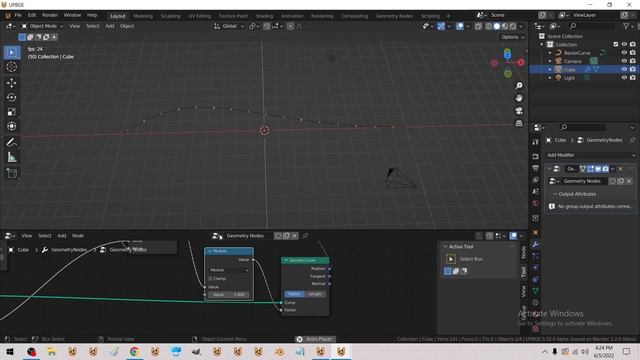Open the node editor Add menu
Image resolution: width=640 pixels, height=360 pixels.
pyautogui.click(x=62, y=236)
